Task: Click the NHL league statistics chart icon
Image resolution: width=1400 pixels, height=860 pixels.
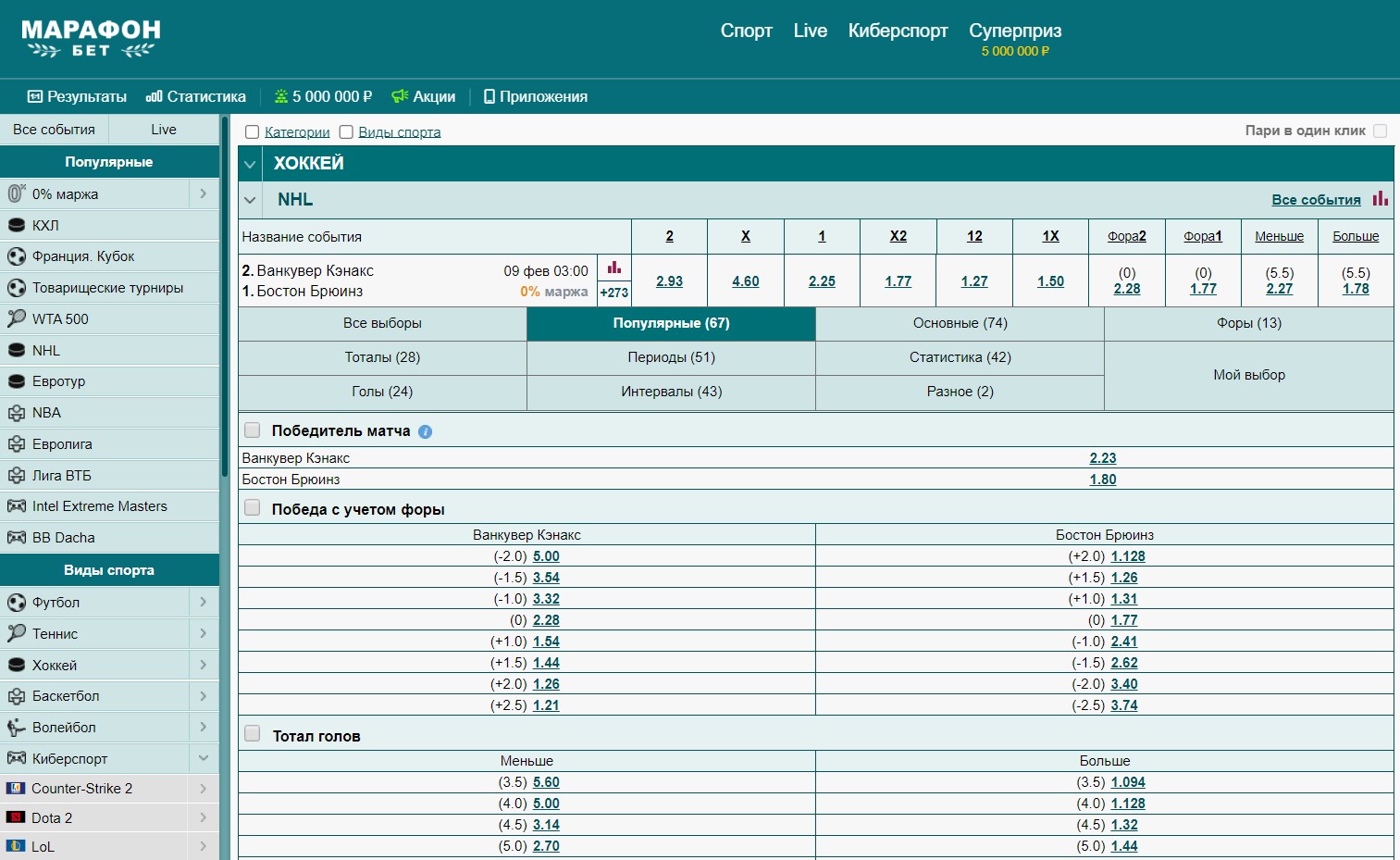Action: [x=1381, y=198]
